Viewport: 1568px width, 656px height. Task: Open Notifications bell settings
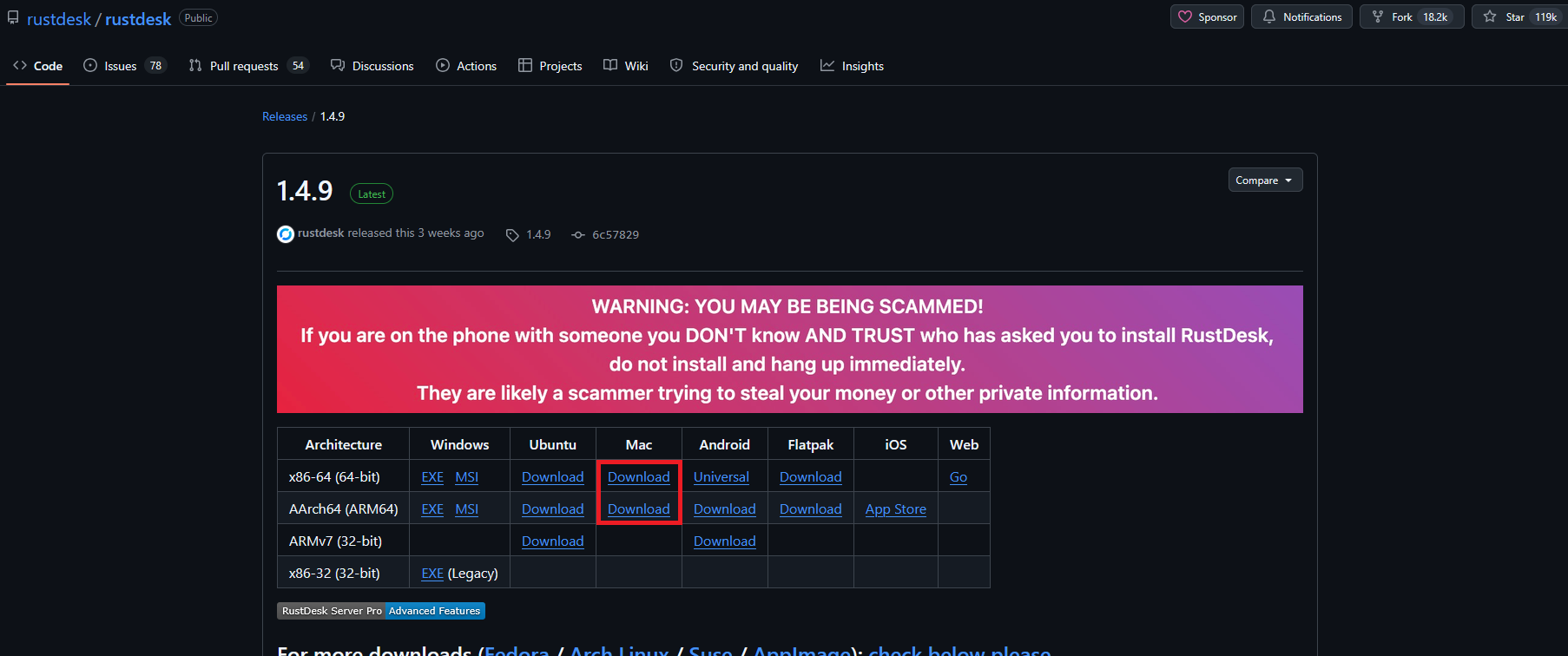pyautogui.click(x=1301, y=17)
